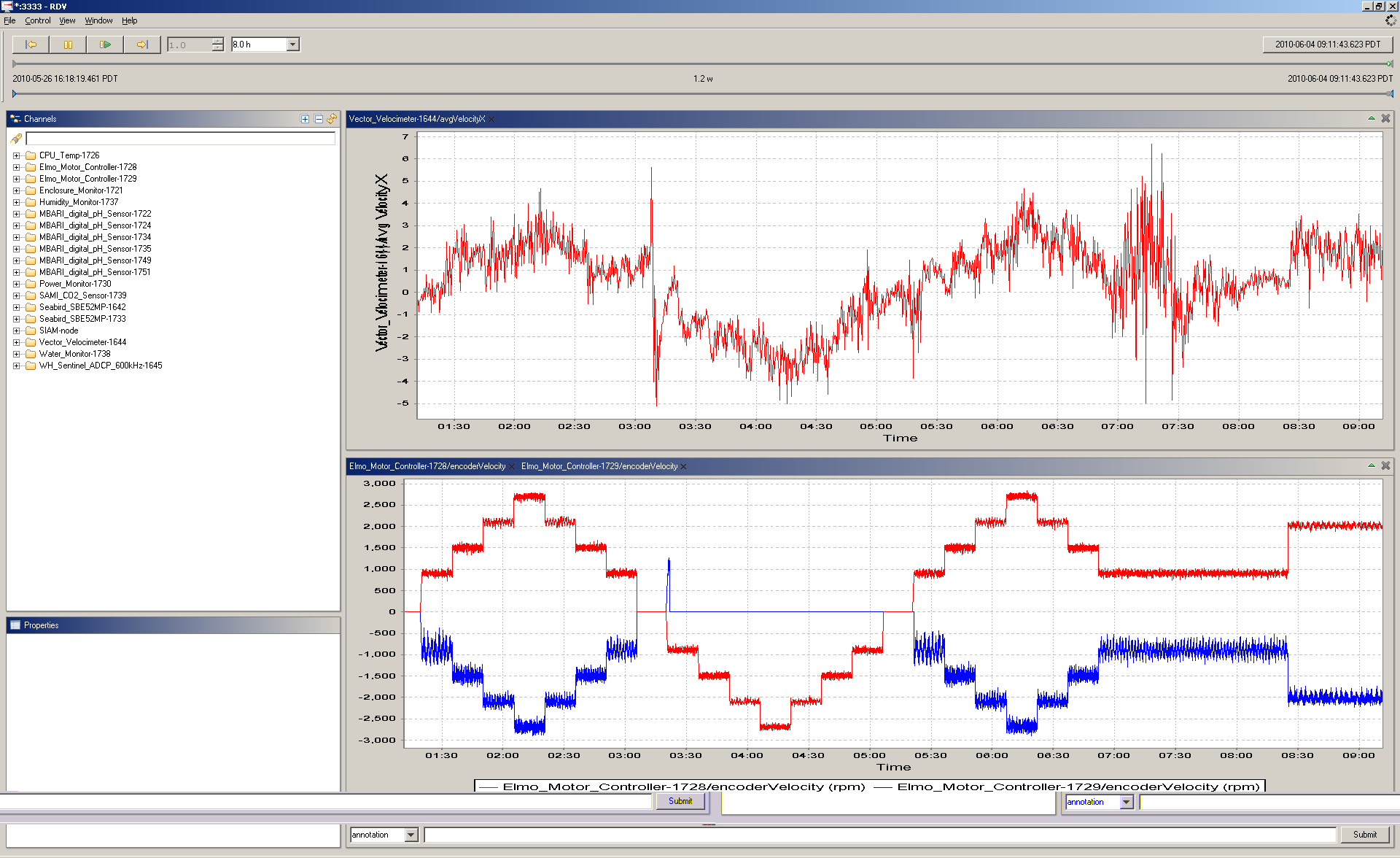Close the avgVelocityX chart panel
Image resolution: width=1400 pixels, height=858 pixels.
click(x=1385, y=118)
